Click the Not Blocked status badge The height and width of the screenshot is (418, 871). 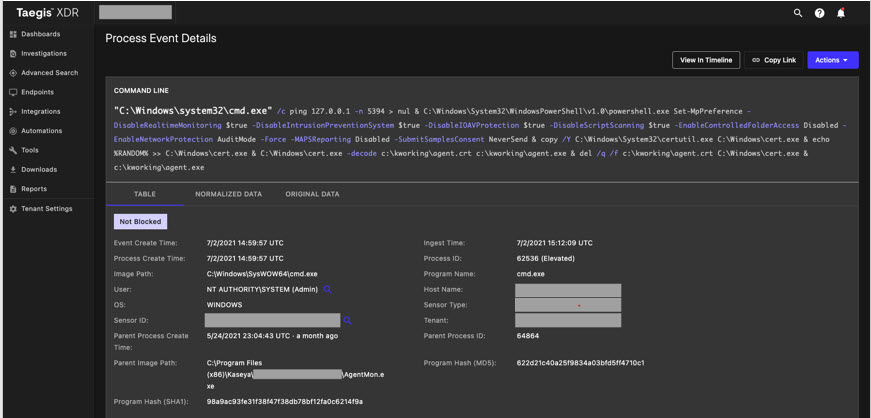(141, 222)
